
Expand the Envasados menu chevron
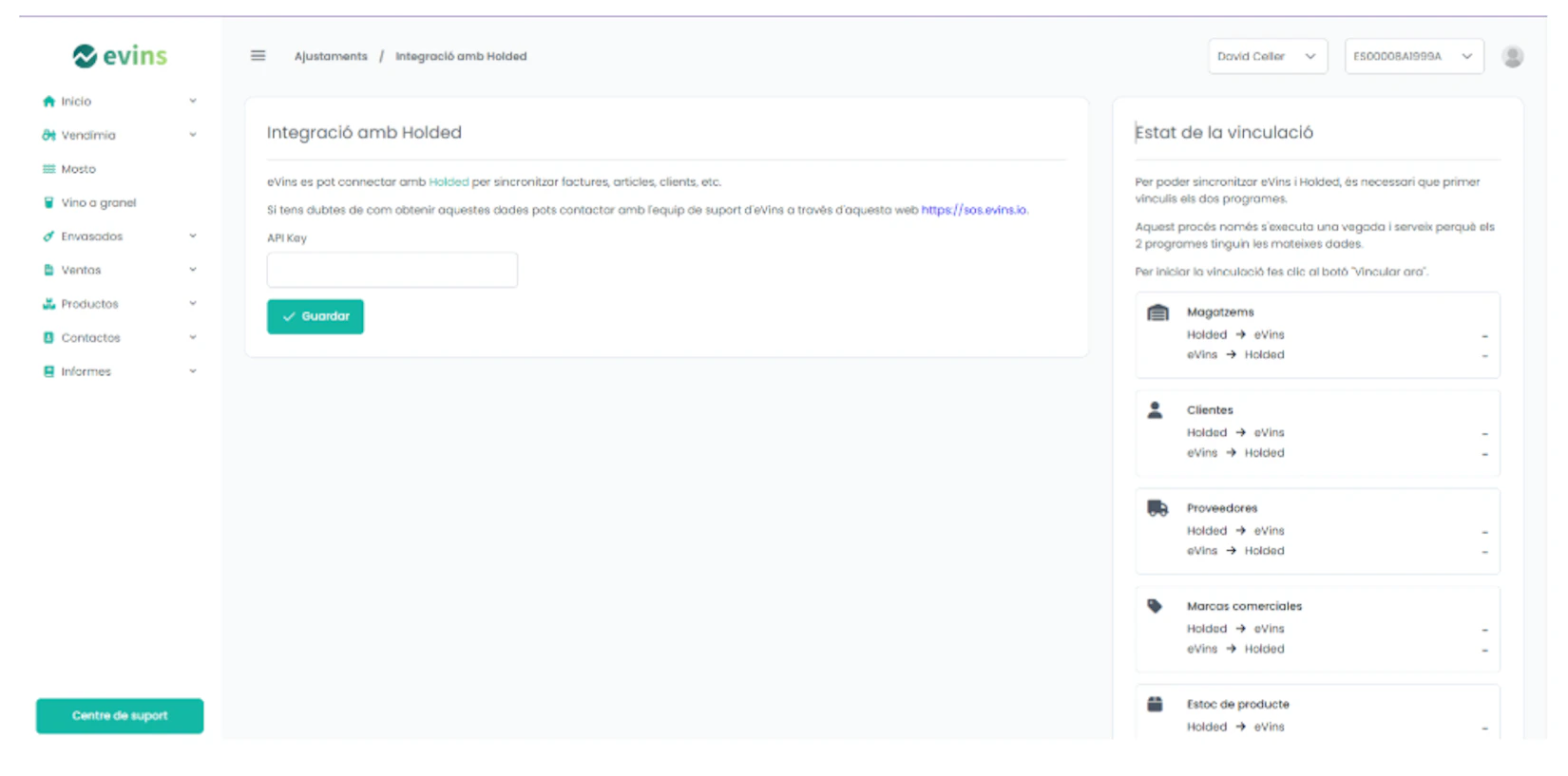pyautogui.click(x=193, y=237)
